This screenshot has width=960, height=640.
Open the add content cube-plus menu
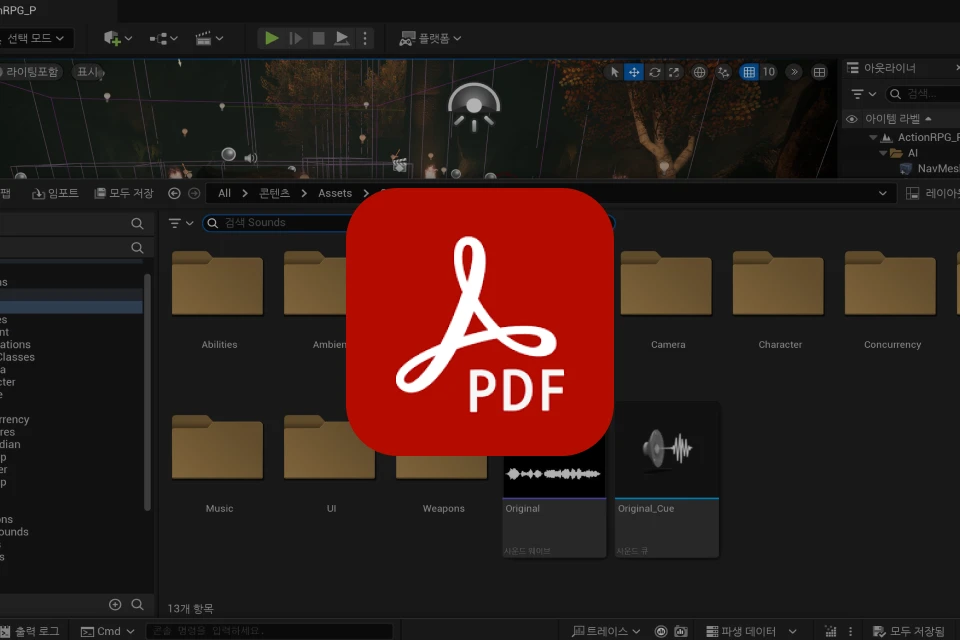click(118, 39)
